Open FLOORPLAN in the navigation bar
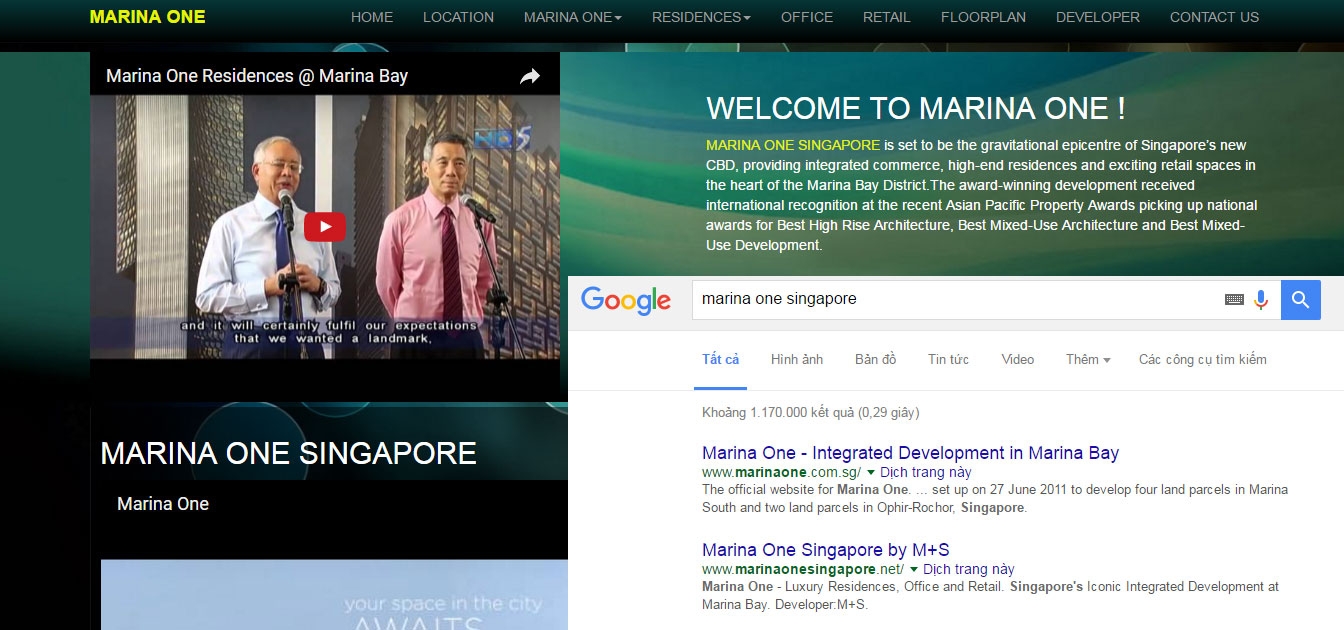The height and width of the screenshot is (630, 1344). [x=983, y=17]
